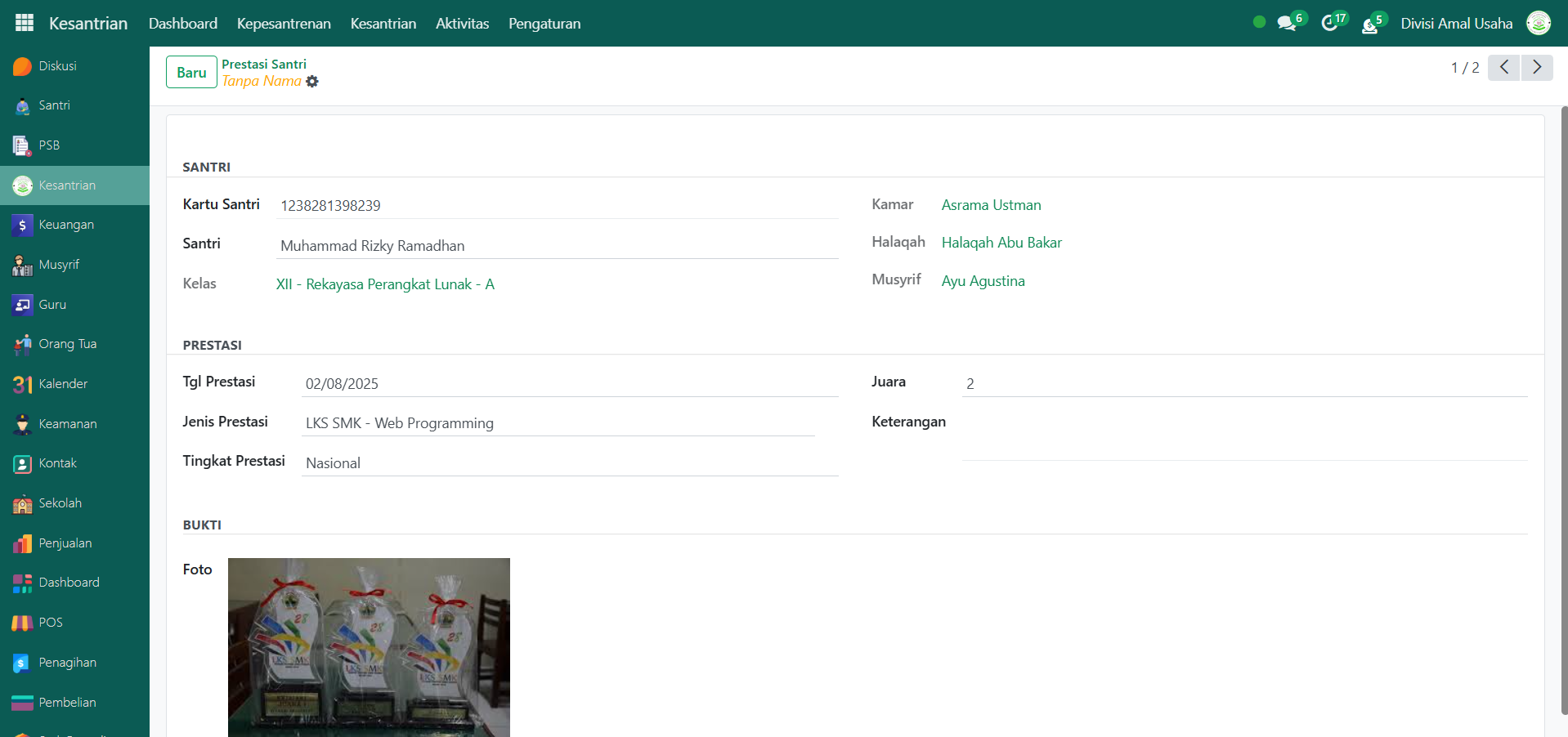Viewport: 1568px width, 737px height.
Task: Open the Tingkat Prestasi selection field
Action: tap(569, 463)
